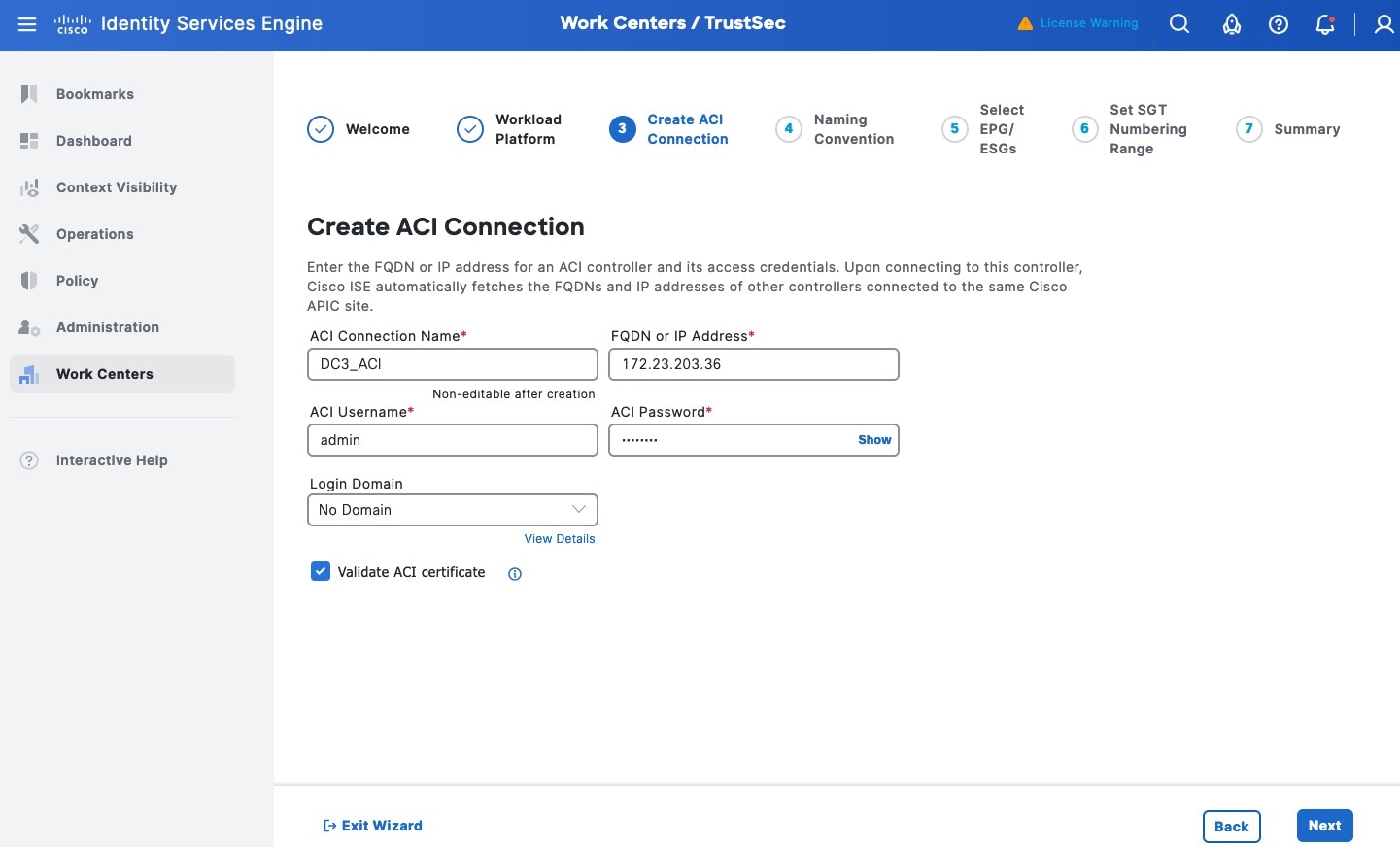
Task: Click the License Warning link
Action: pyautogui.click(x=1089, y=23)
